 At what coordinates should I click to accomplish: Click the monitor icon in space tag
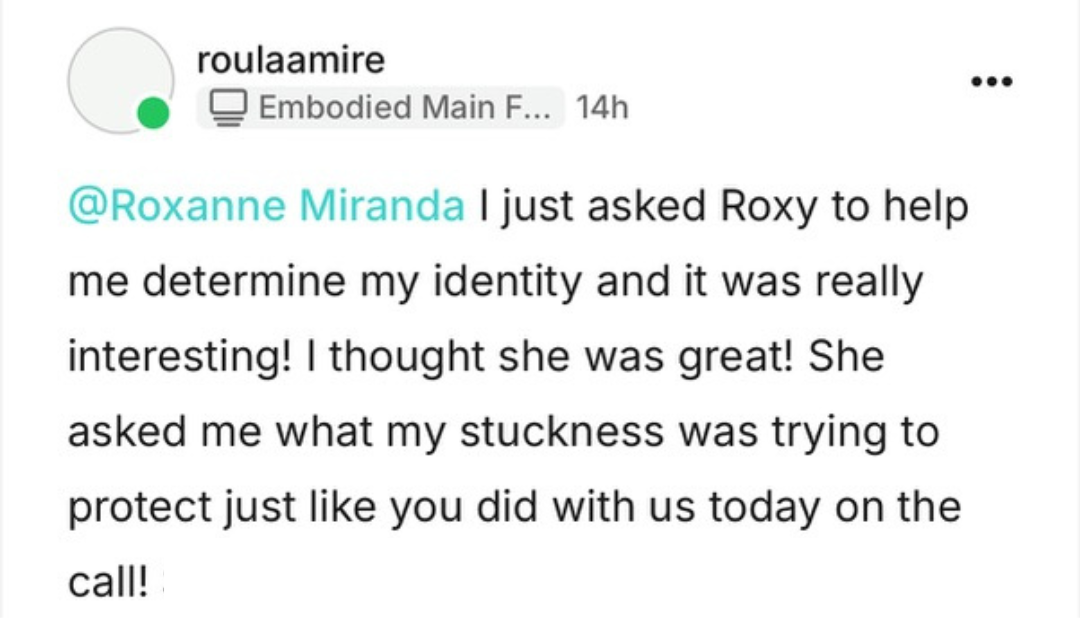click(x=231, y=107)
